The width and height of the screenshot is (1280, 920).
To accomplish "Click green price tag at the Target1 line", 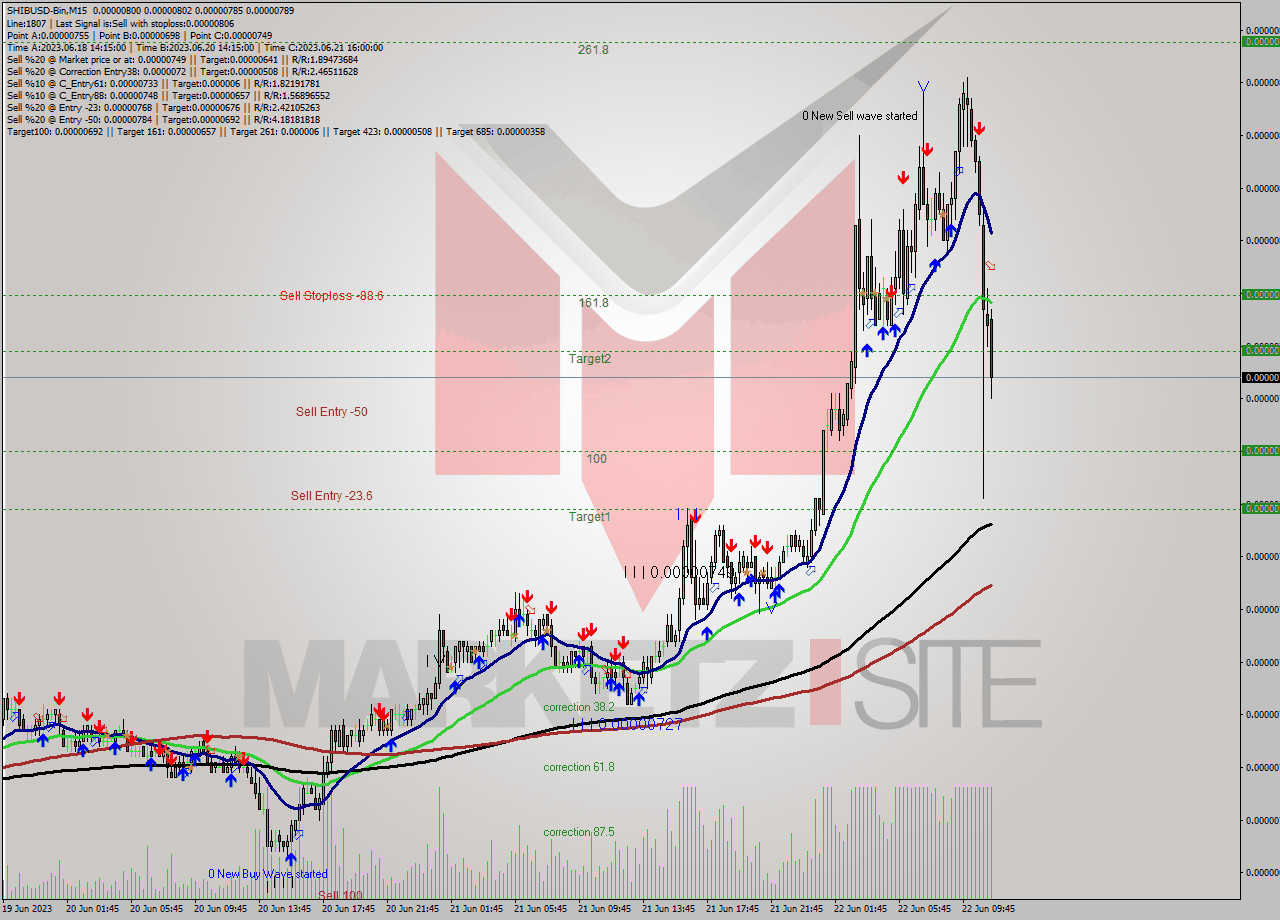I will point(1260,508).
